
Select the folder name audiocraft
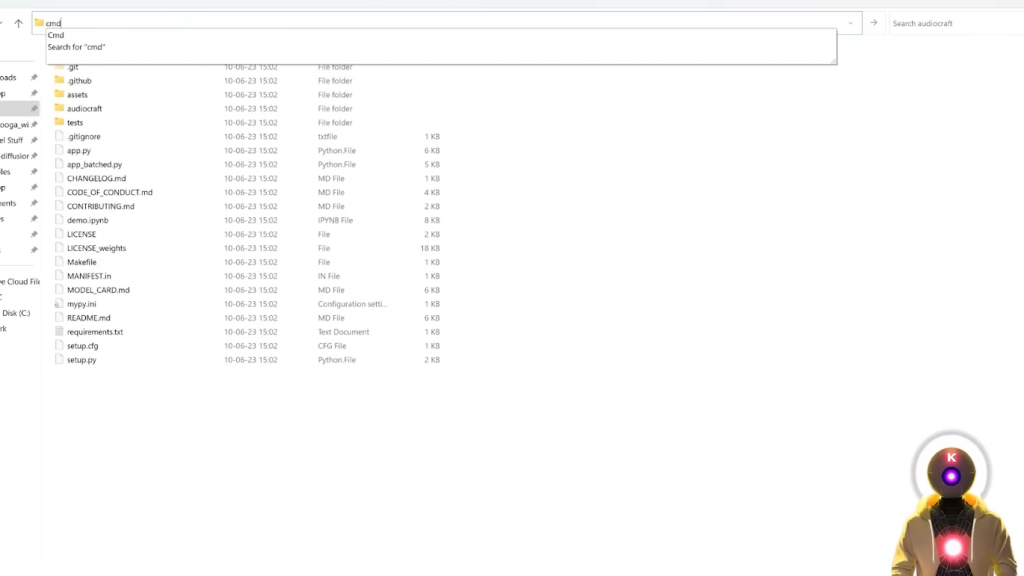tap(84, 108)
